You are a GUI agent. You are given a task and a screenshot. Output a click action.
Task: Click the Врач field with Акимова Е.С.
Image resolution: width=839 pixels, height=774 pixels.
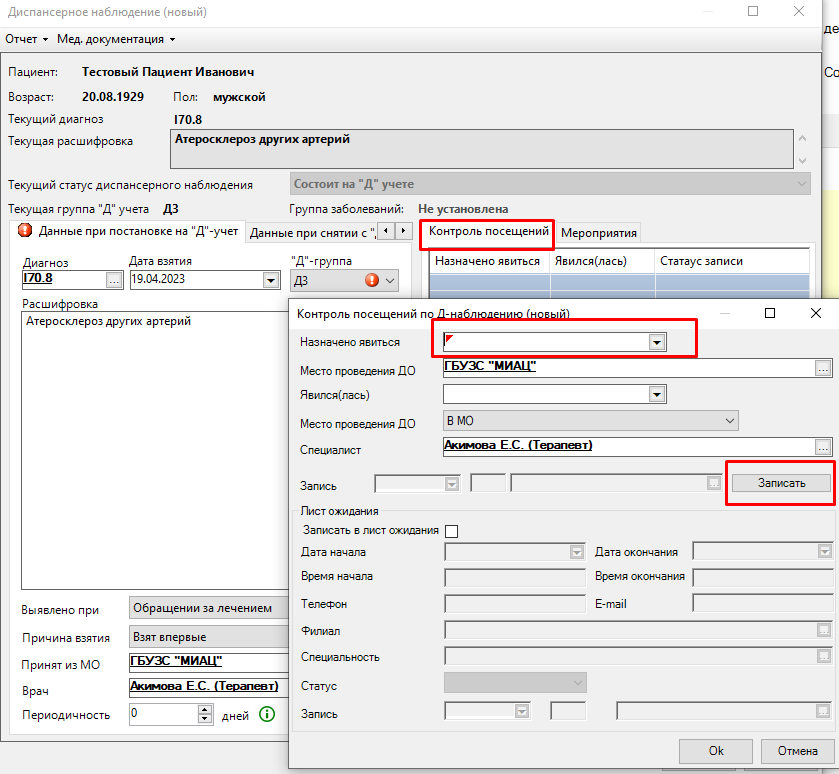(x=209, y=687)
